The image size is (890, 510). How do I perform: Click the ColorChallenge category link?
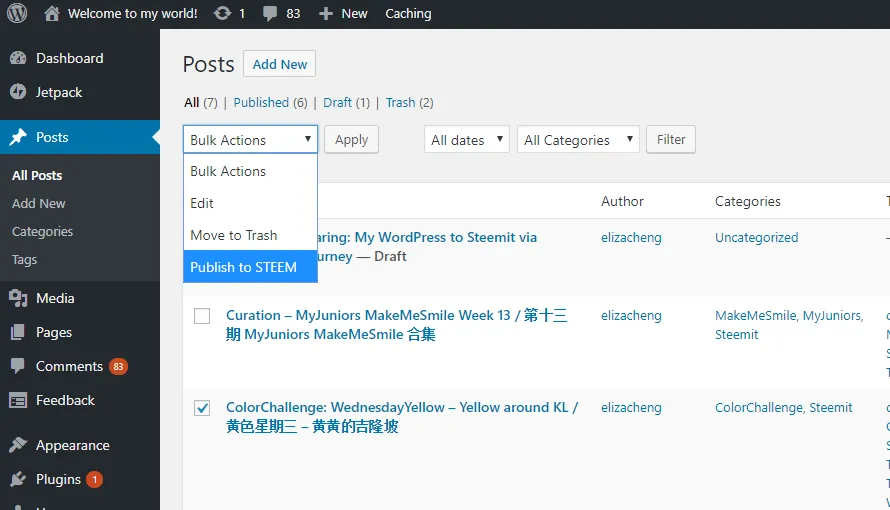point(759,408)
